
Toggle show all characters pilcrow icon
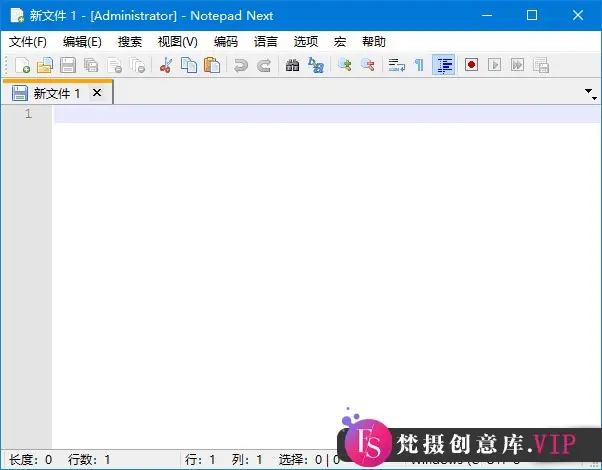coord(420,65)
